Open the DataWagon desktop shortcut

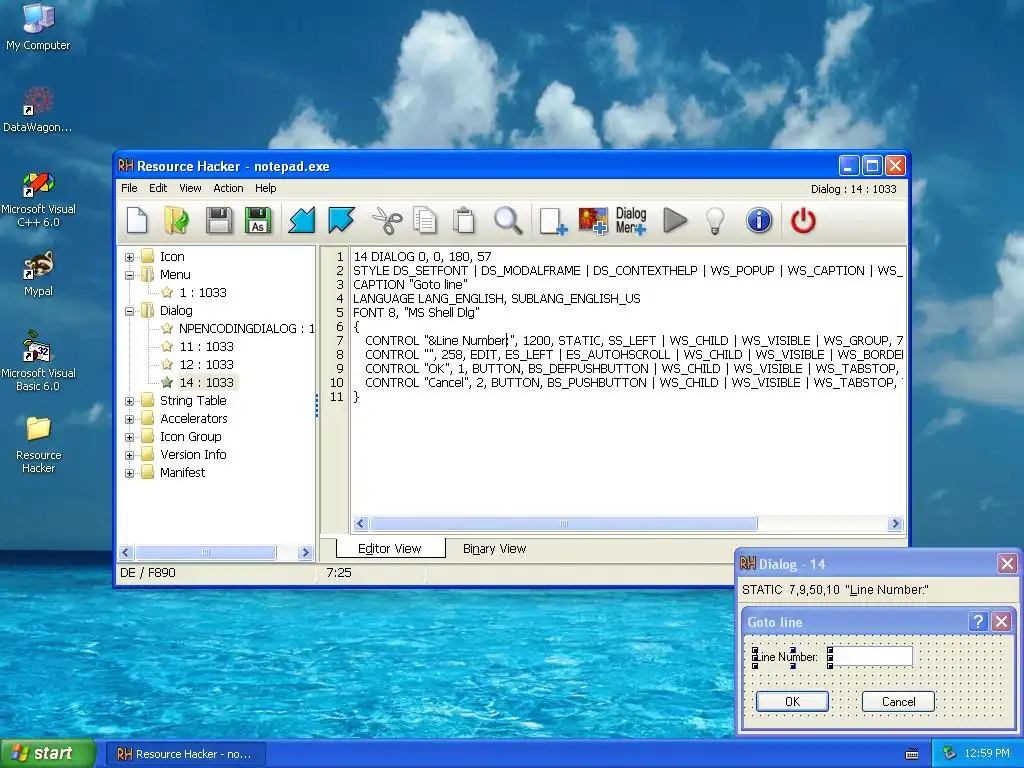[x=38, y=109]
